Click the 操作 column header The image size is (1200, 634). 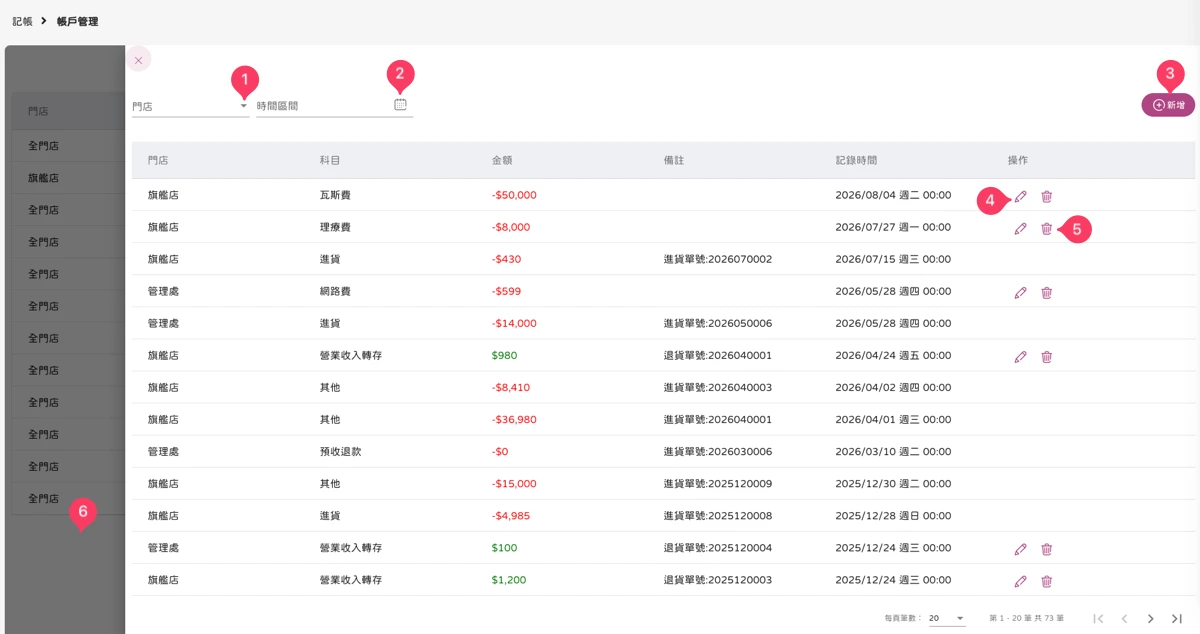(x=1018, y=160)
